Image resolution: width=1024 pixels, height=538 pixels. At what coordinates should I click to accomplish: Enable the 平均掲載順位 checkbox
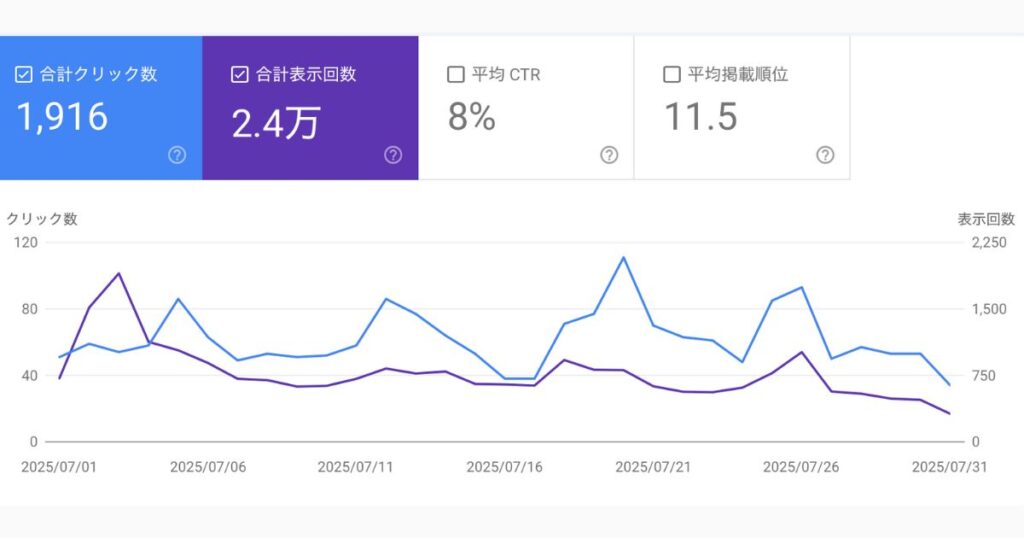click(x=671, y=74)
